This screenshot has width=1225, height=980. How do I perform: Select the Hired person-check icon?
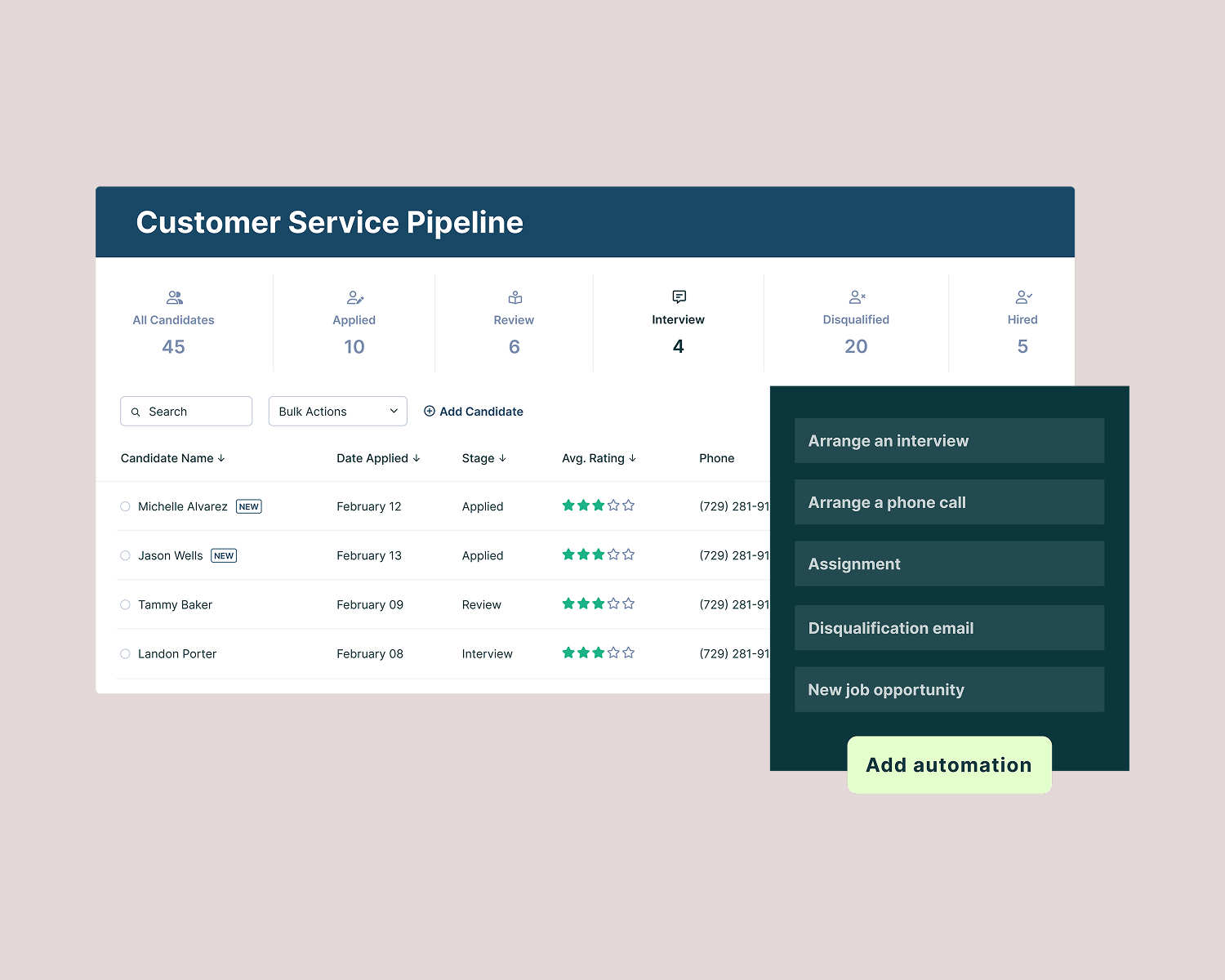1022,297
